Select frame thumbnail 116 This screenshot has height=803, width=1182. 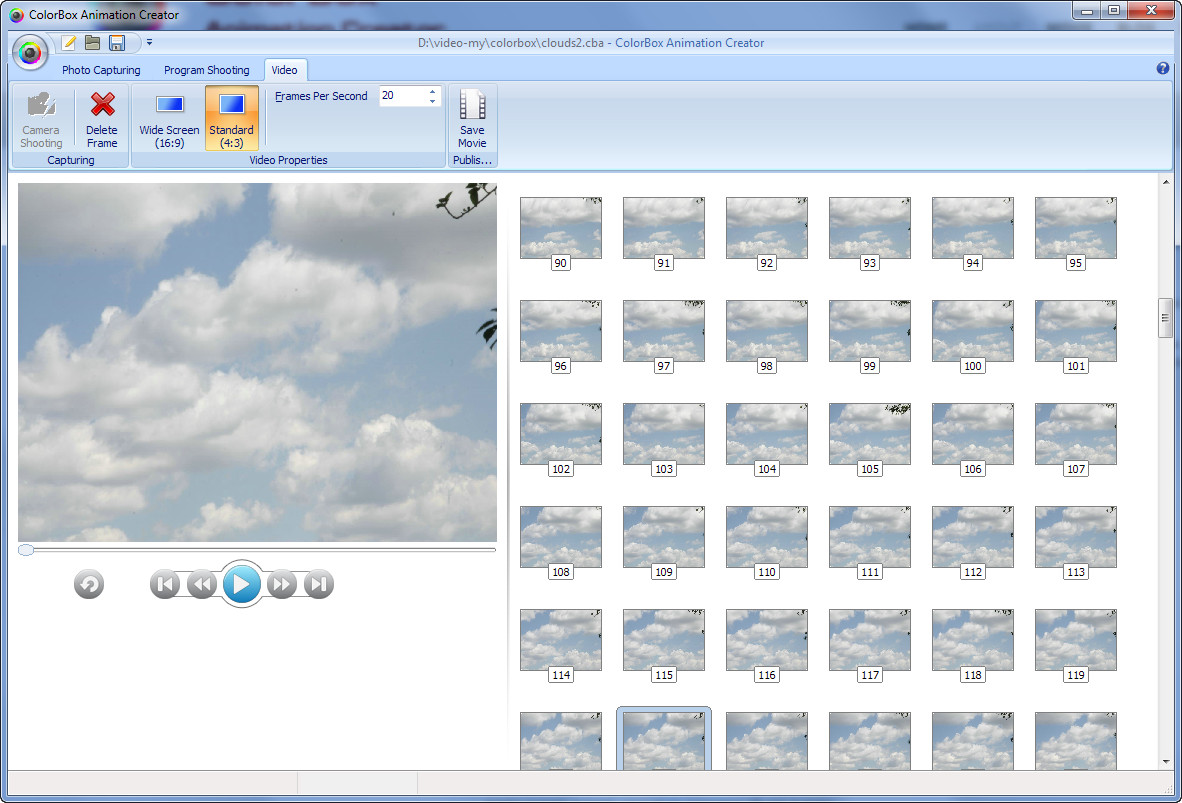point(767,640)
